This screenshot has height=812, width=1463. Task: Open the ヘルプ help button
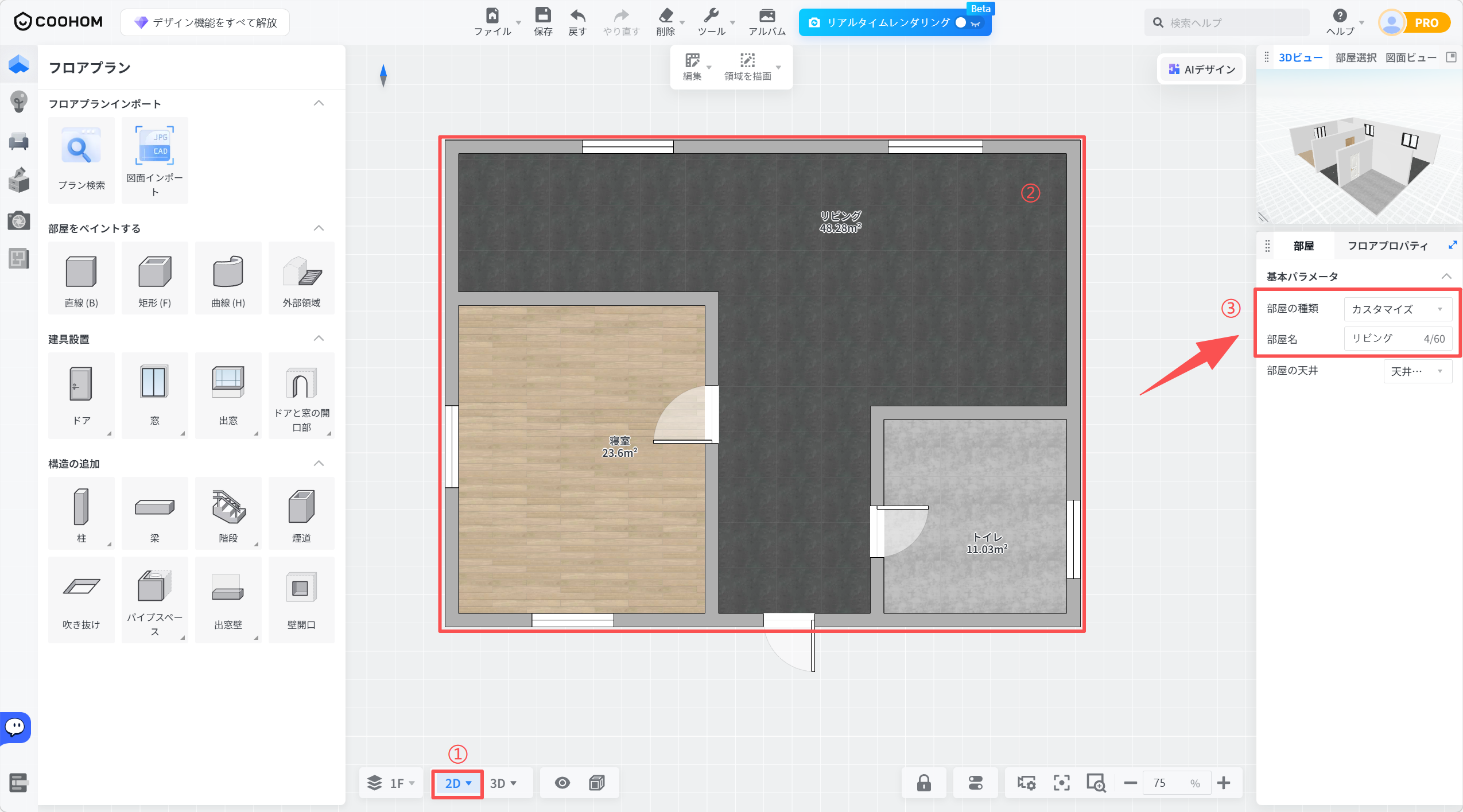tap(1340, 22)
